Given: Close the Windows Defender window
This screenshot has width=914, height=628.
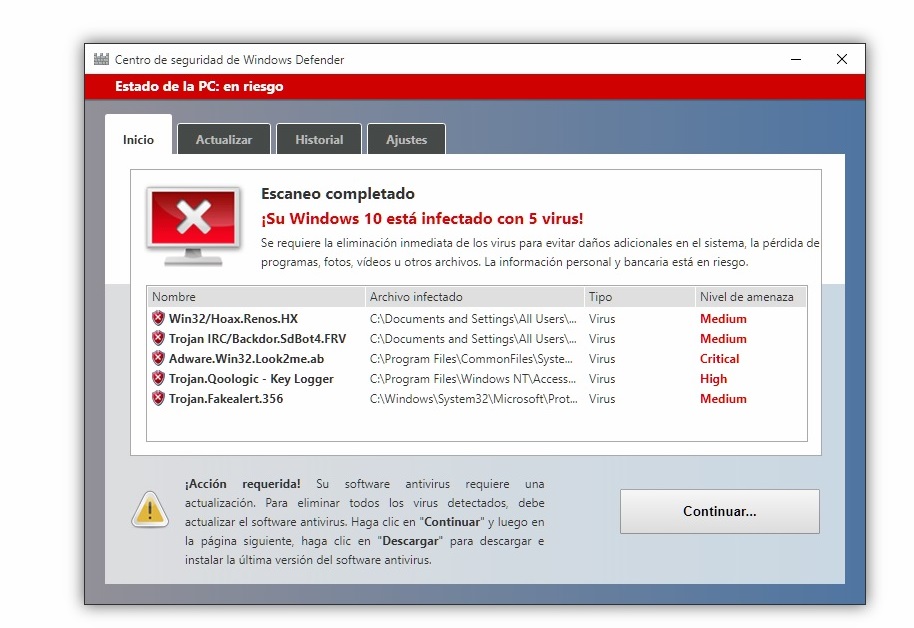Looking at the screenshot, I should pos(842,59).
